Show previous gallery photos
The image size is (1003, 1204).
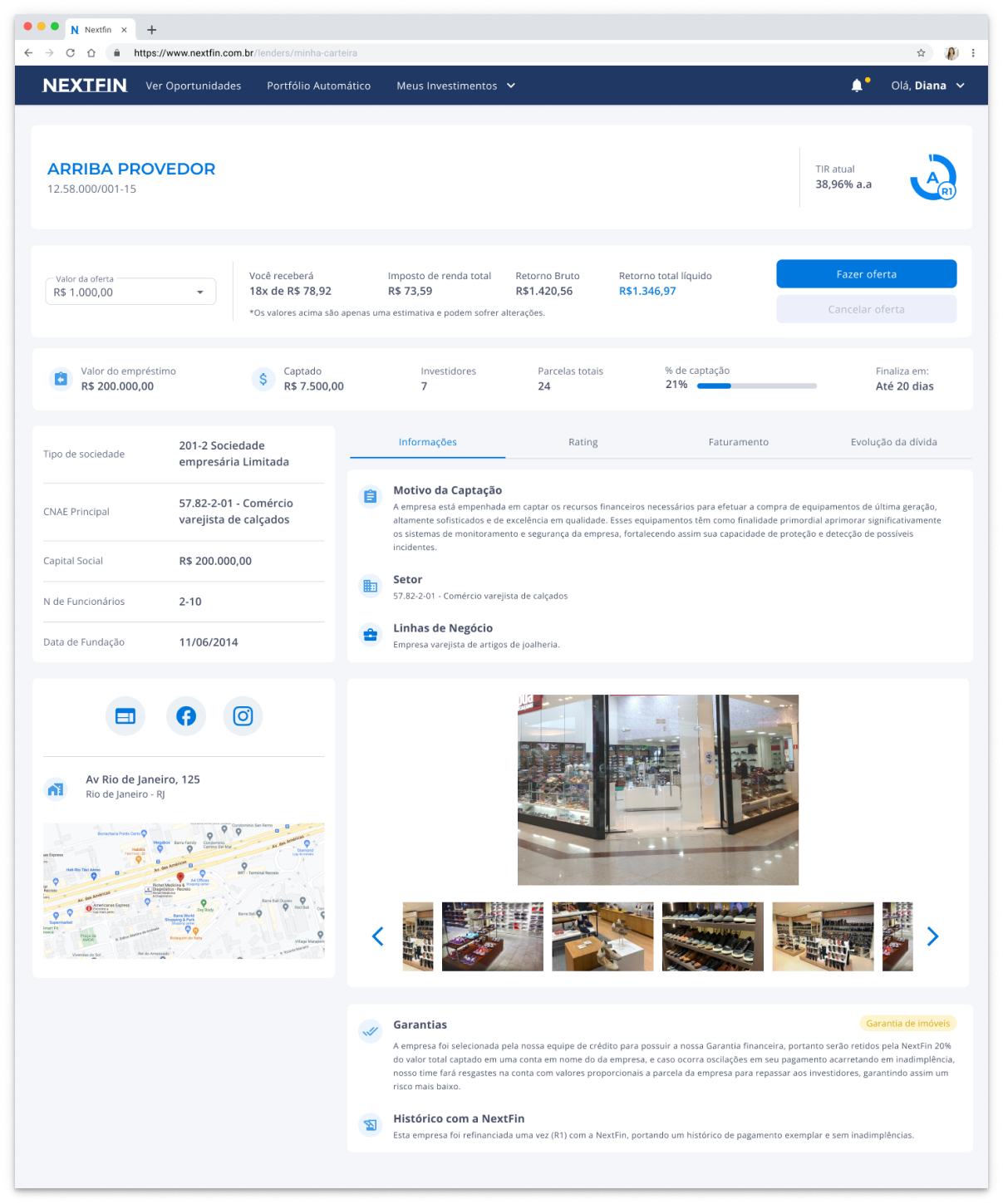(377, 936)
